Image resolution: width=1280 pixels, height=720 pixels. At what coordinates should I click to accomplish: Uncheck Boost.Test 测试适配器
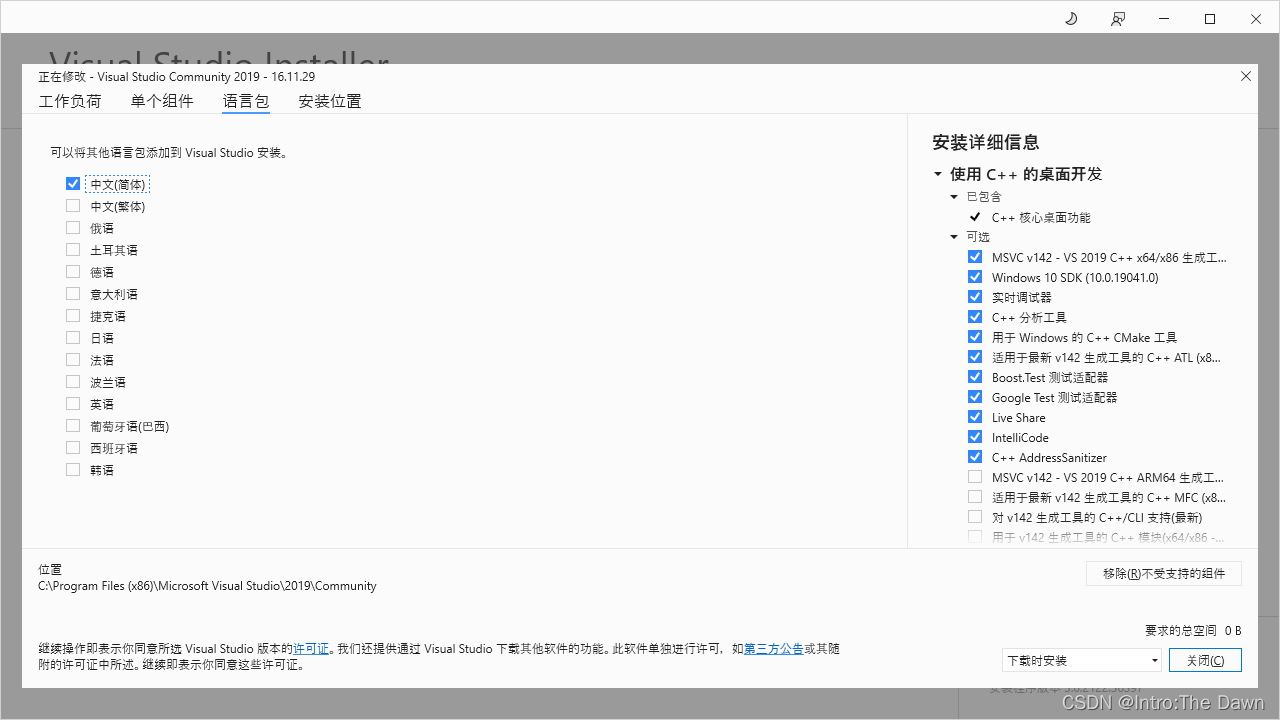(975, 377)
